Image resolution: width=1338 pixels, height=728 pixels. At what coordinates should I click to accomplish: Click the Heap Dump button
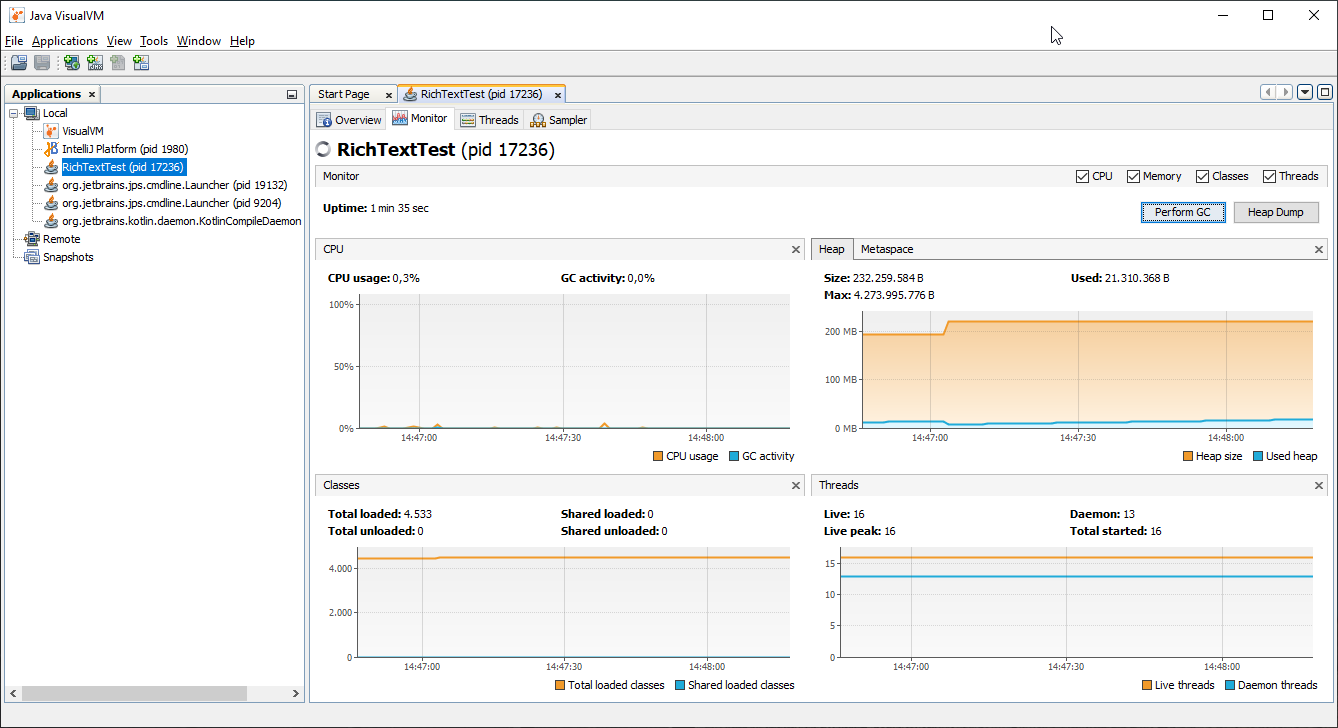point(1276,212)
